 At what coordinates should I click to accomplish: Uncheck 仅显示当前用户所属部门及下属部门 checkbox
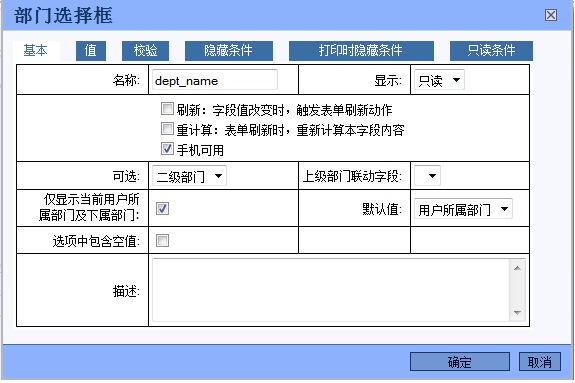162,208
